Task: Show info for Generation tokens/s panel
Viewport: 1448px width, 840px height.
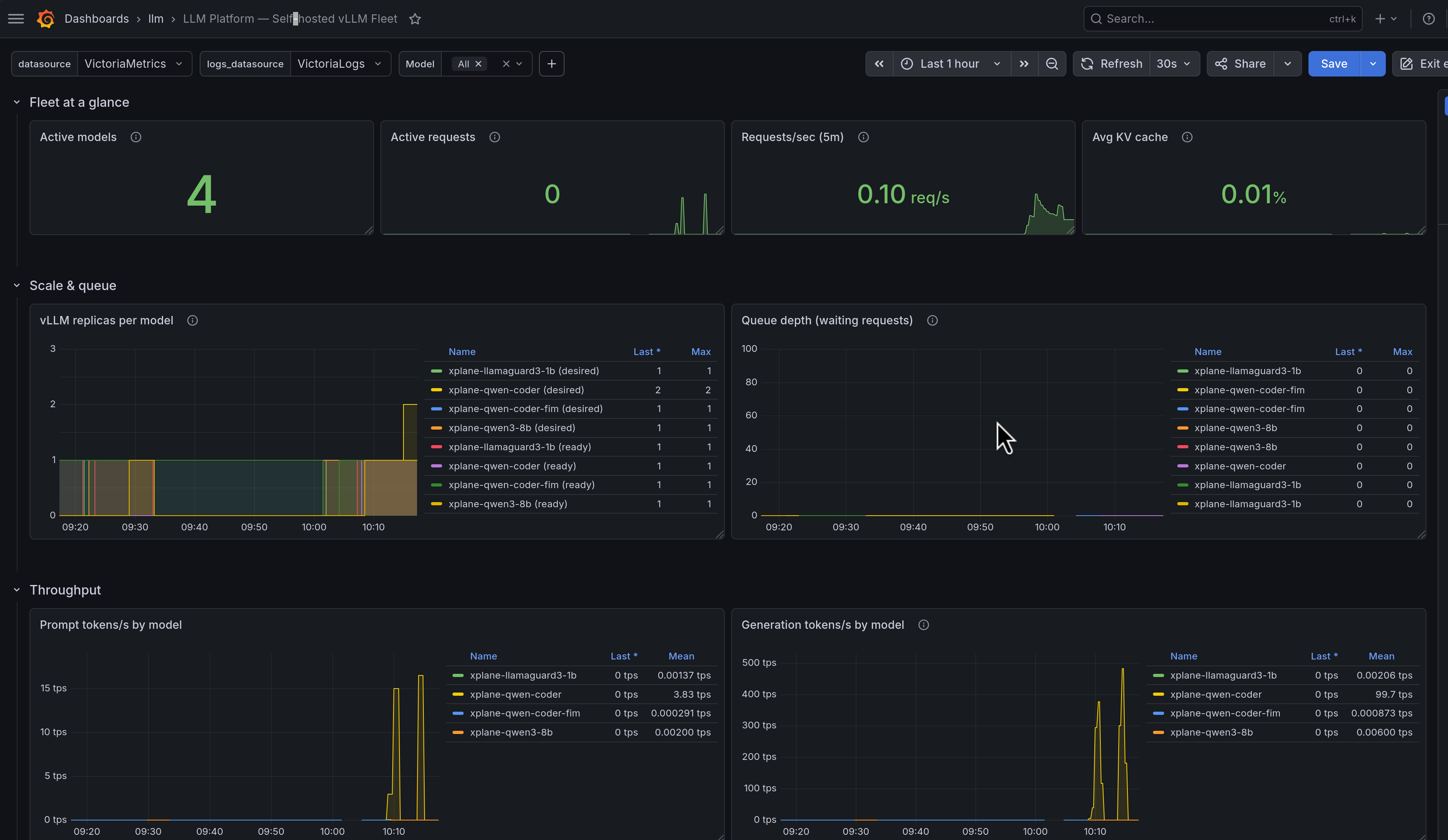Action: (x=923, y=625)
